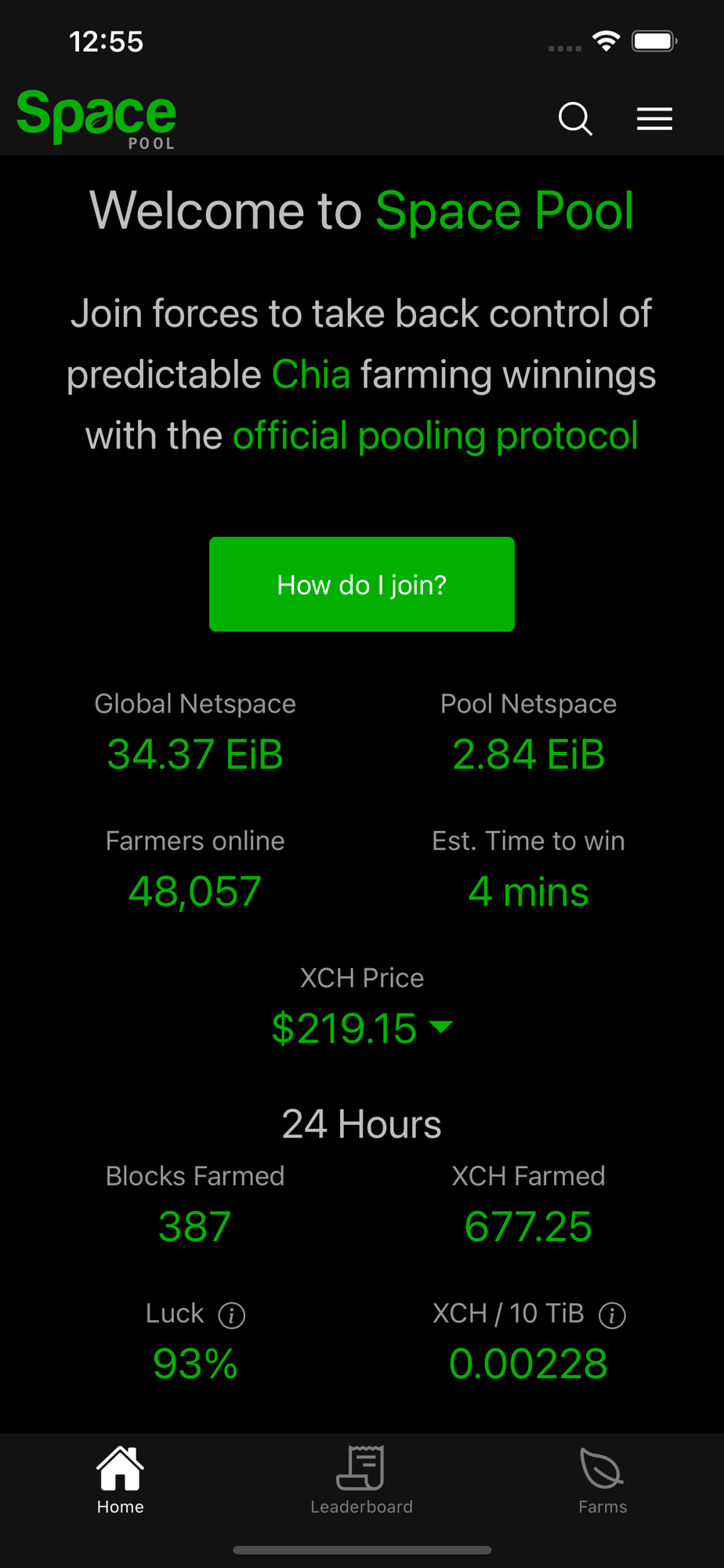The image size is (724, 1568).
Task: Follow the Chia link
Action: [311, 374]
